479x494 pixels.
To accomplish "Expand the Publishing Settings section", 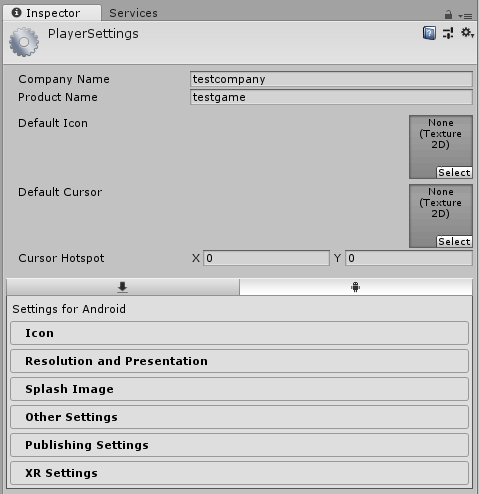I will [x=239, y=445].
